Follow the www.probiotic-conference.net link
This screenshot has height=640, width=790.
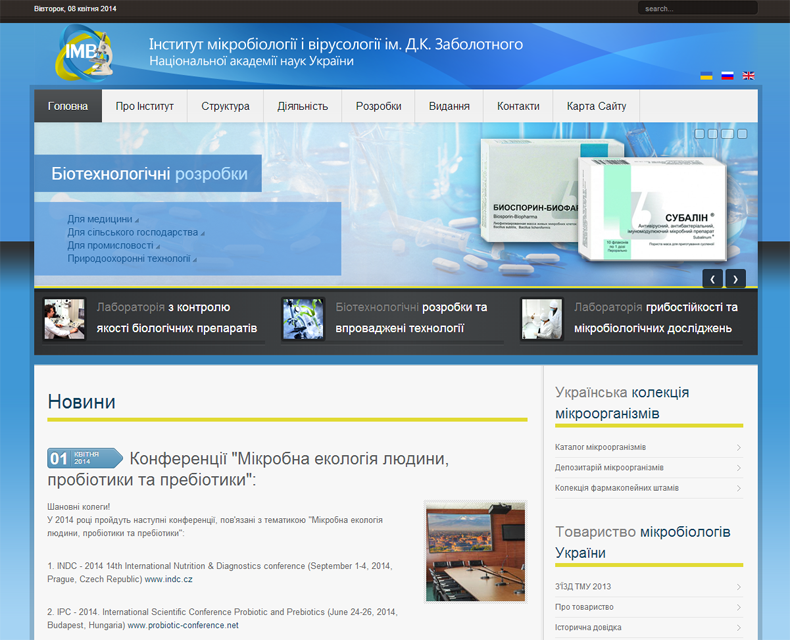pos(183,625)
